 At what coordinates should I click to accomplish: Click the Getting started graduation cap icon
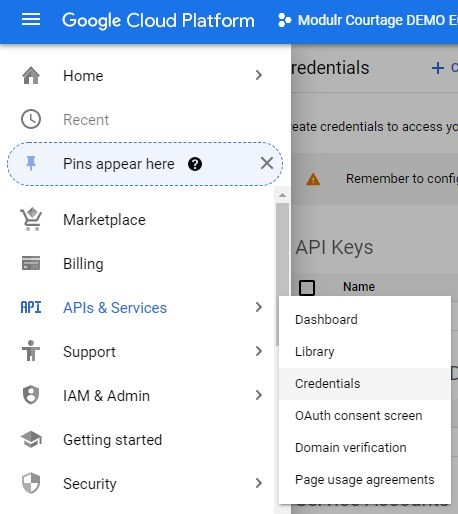pyautogui.click(x=31, y=439)
